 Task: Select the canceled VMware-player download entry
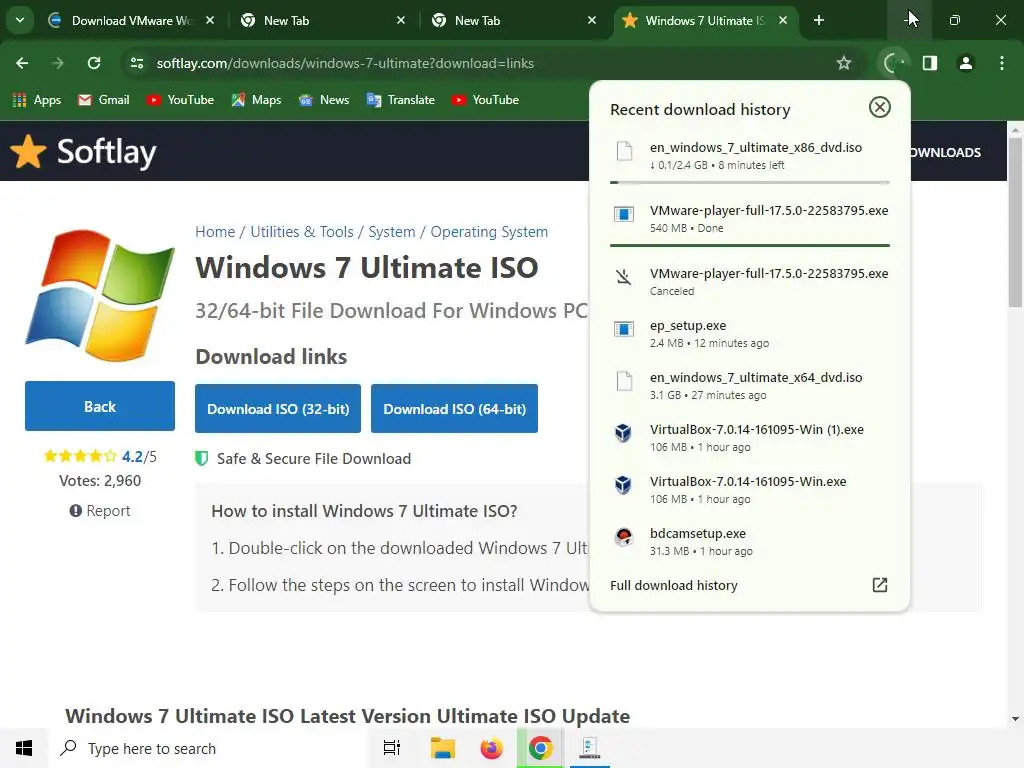750,281
